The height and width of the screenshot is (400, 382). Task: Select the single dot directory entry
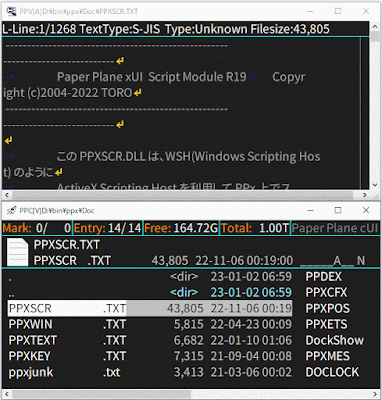150,276
